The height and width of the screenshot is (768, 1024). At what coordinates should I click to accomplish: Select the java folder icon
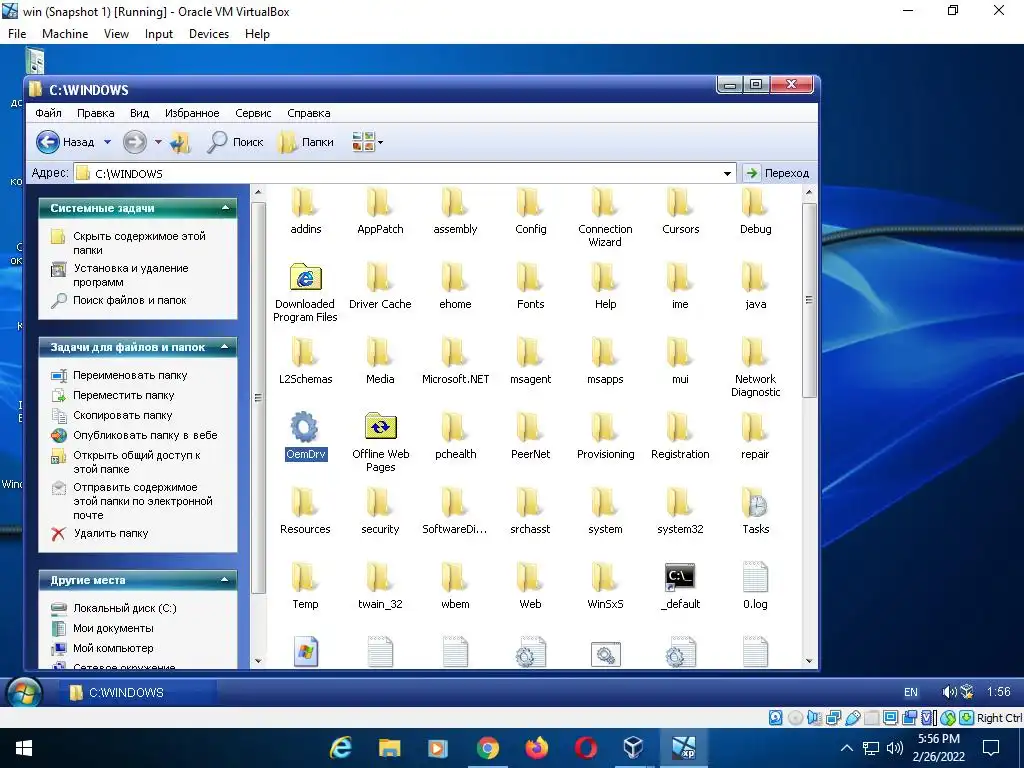point(755,278)
